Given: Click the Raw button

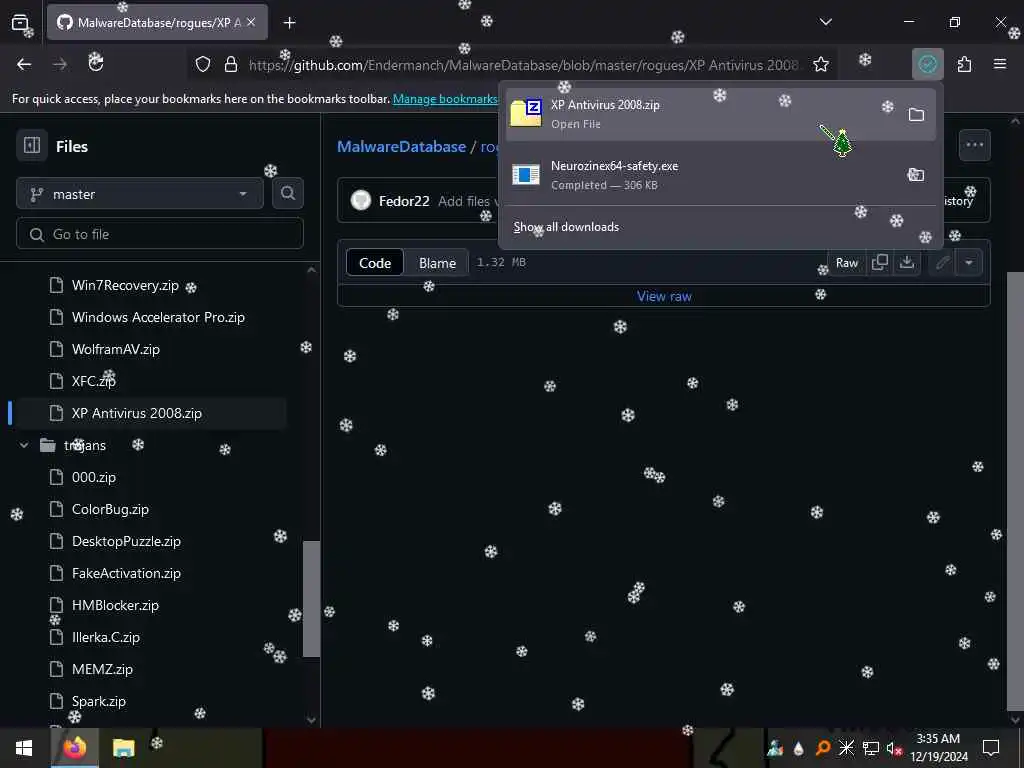Looking at the screenshot, I should [846, 263].
